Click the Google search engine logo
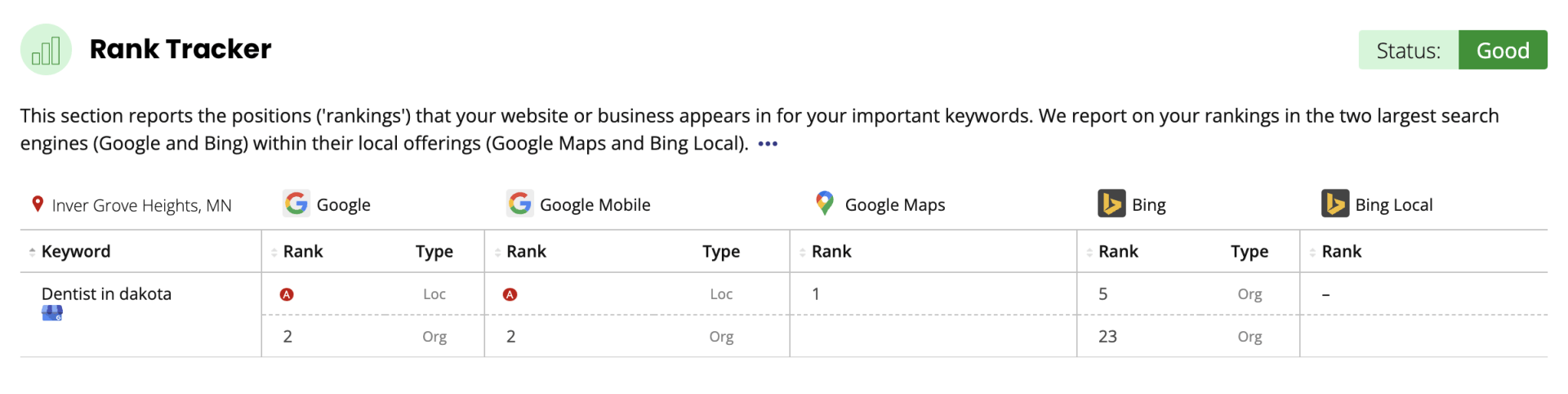The width and height of the screenshot is (1568, 394). click(x=296, y=204)
